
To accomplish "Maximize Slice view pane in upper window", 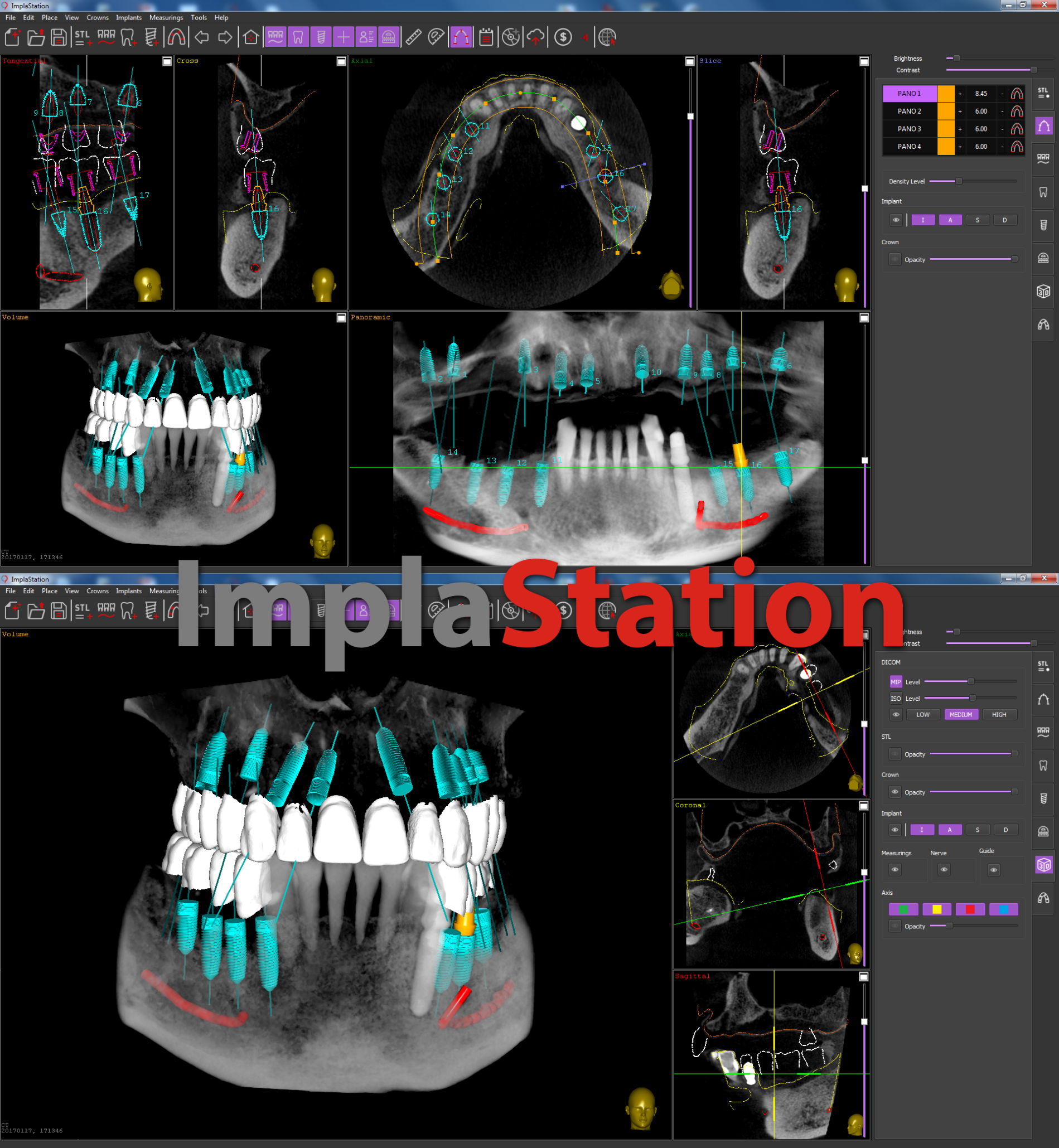I will click(x=864, y=61).
